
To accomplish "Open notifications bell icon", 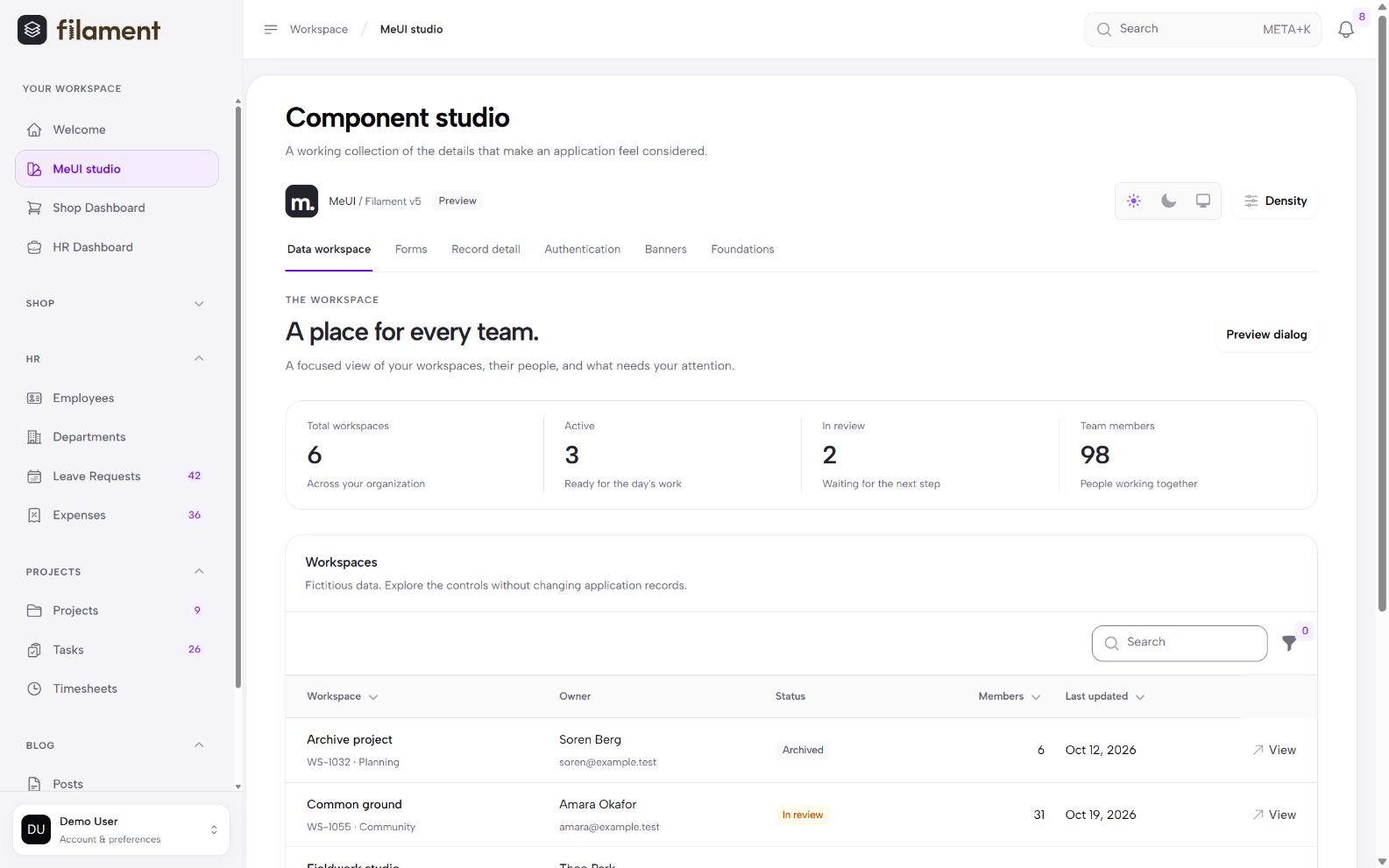I will (x=1346, y=30).
